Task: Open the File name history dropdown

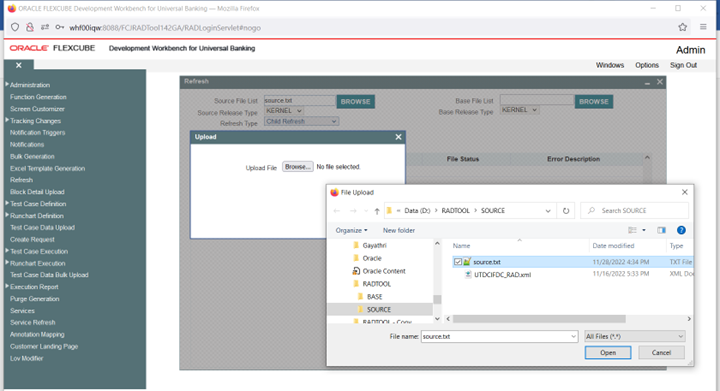Action: [573, 336]
